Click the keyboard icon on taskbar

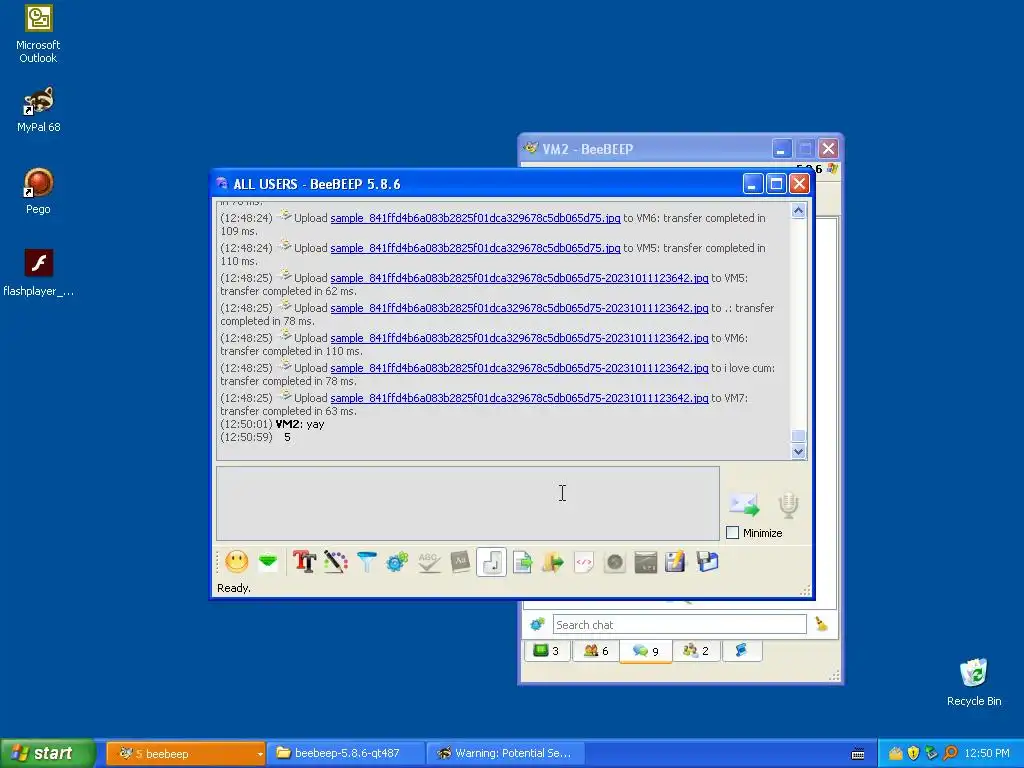tap(858, 754)
